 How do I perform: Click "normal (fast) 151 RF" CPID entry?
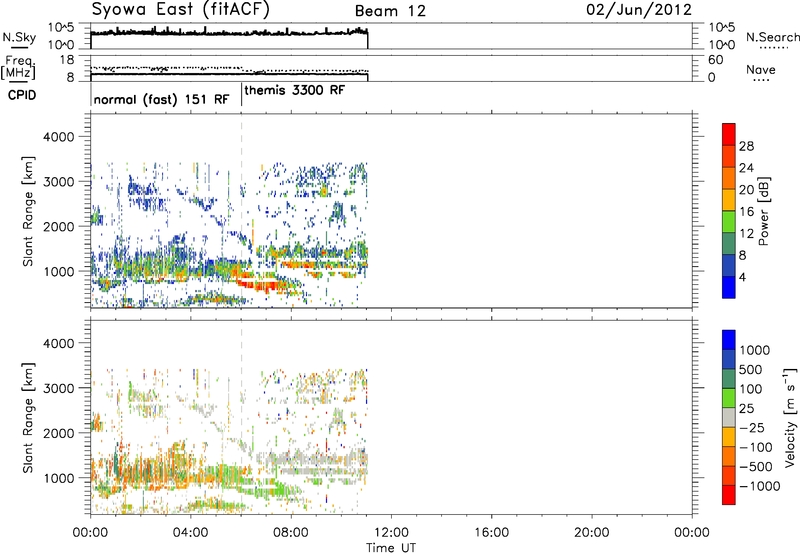pos(162,99)
